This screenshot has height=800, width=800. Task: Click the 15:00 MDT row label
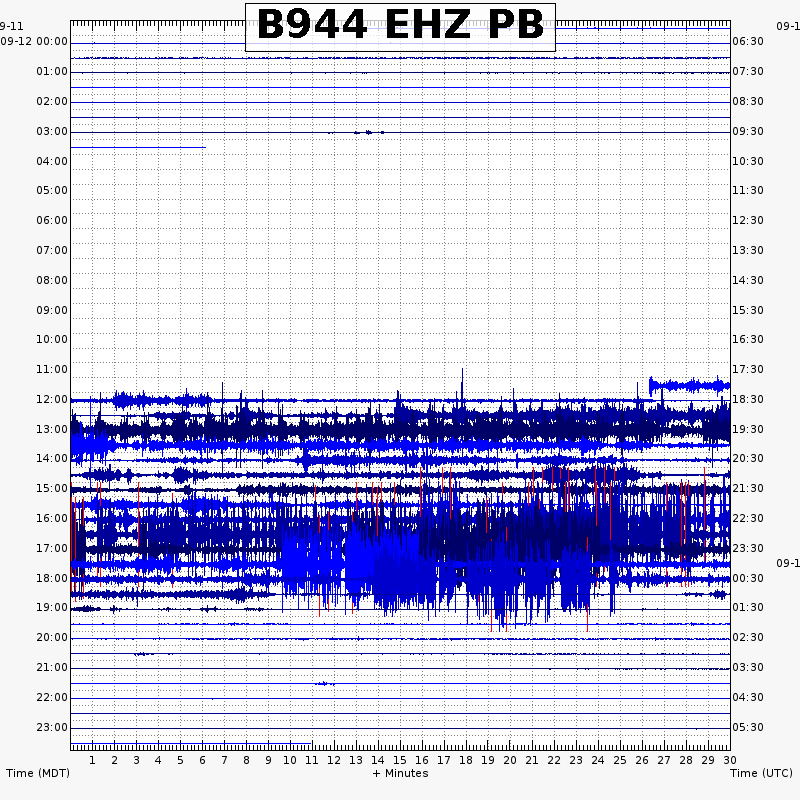[x=52, y=489]
